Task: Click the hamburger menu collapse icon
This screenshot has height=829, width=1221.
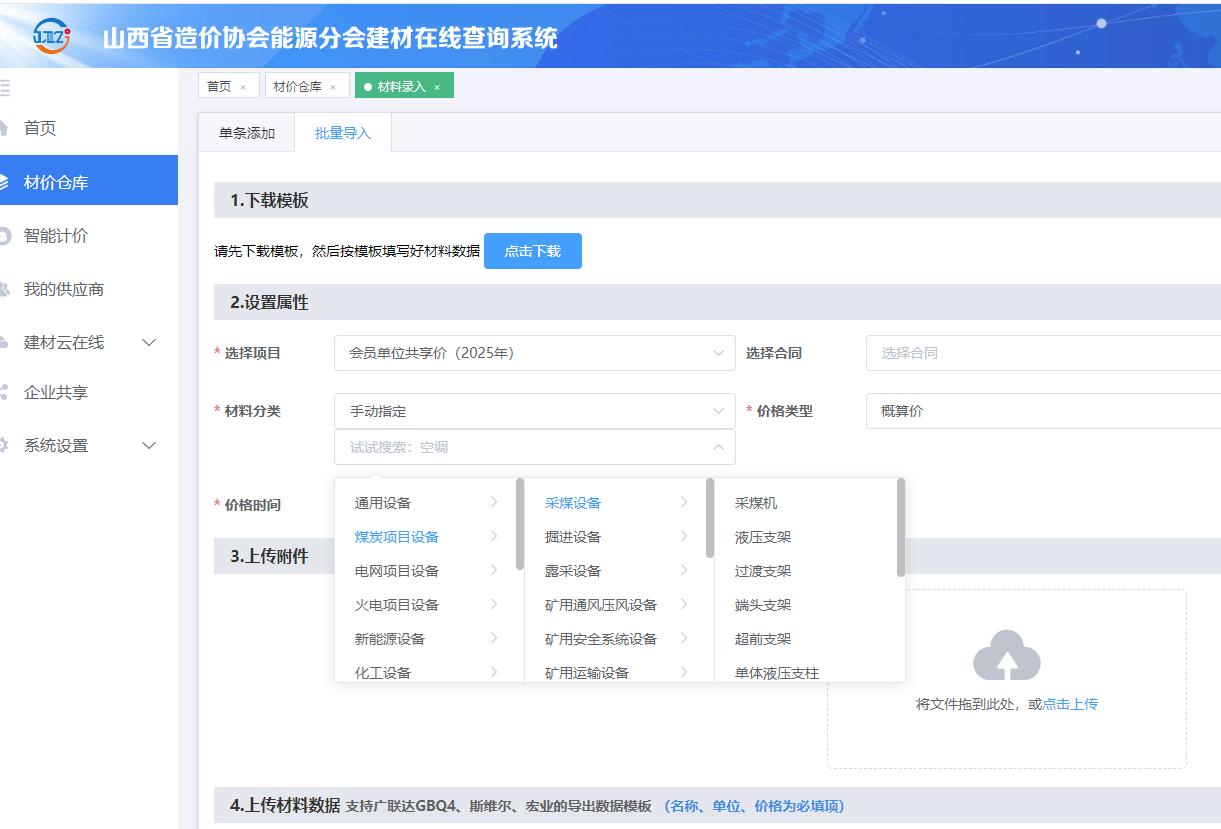Action: click(x=5, y=87)
